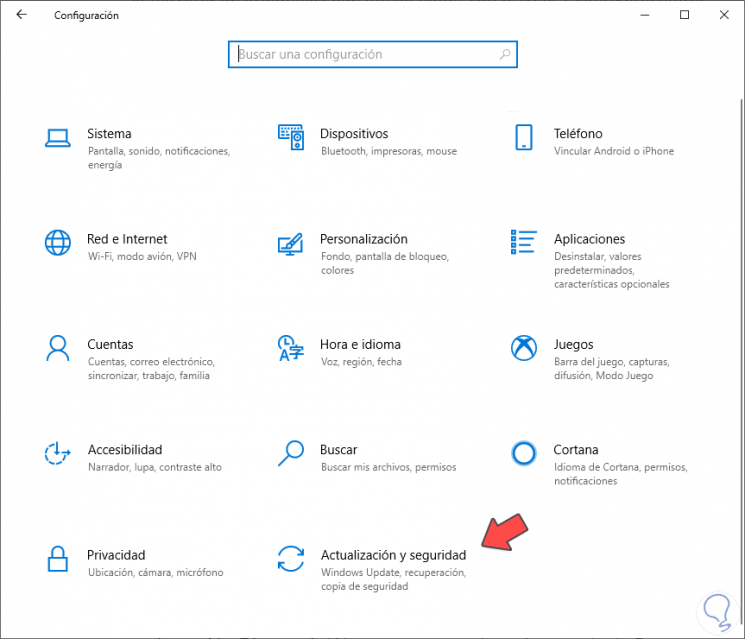The height and width of the screenshot is (639, 745).
Task: Open the Aplicaciones list icon
Action: tap(524, 242)
